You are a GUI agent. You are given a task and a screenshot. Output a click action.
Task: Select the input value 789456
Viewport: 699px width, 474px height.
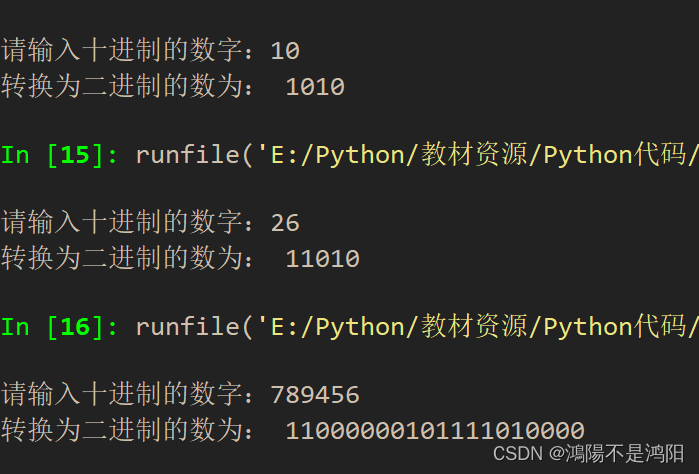coord(315,395)
